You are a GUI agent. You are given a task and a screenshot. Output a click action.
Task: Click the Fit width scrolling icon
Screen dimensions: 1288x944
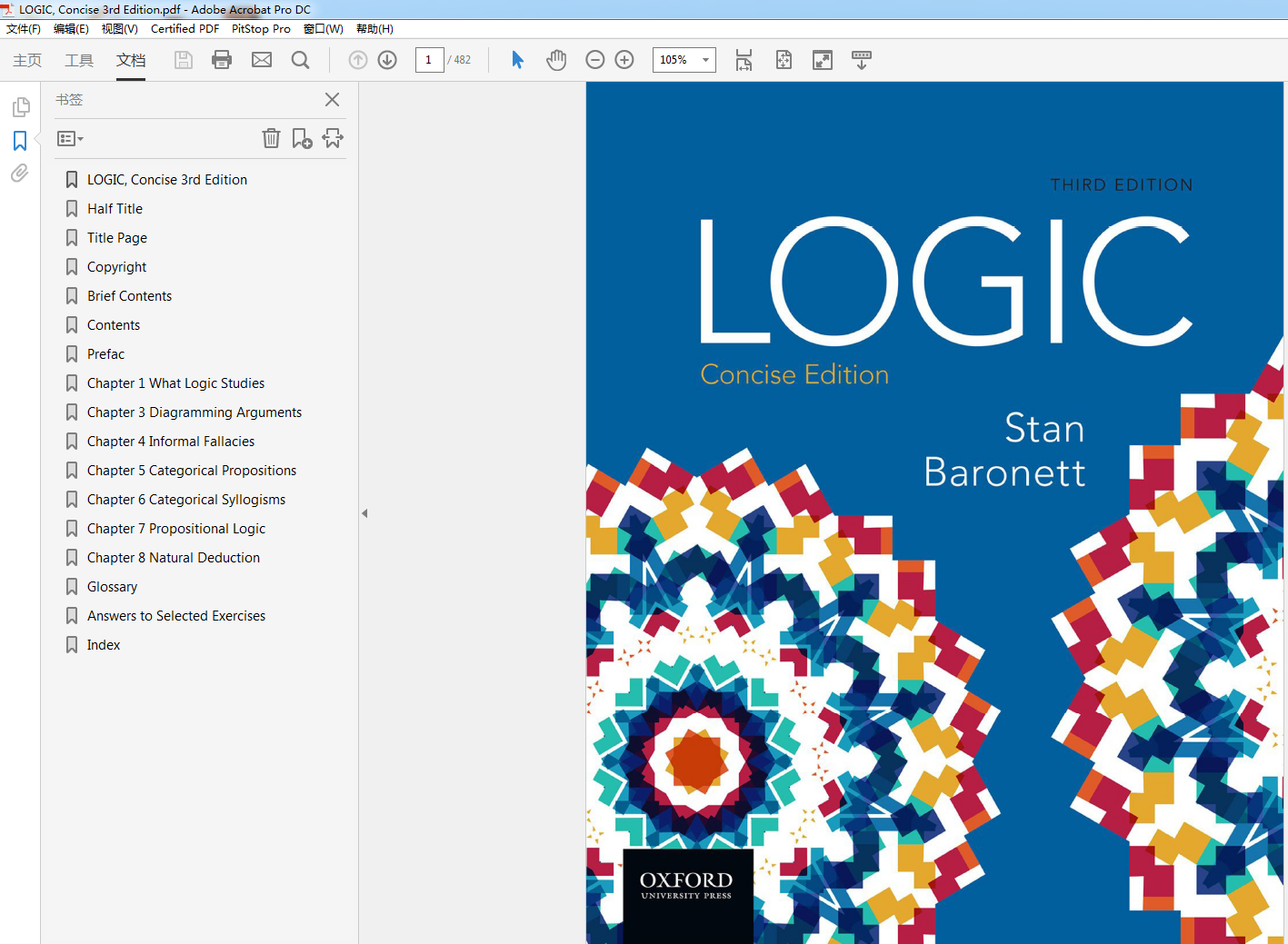[744, 60]
